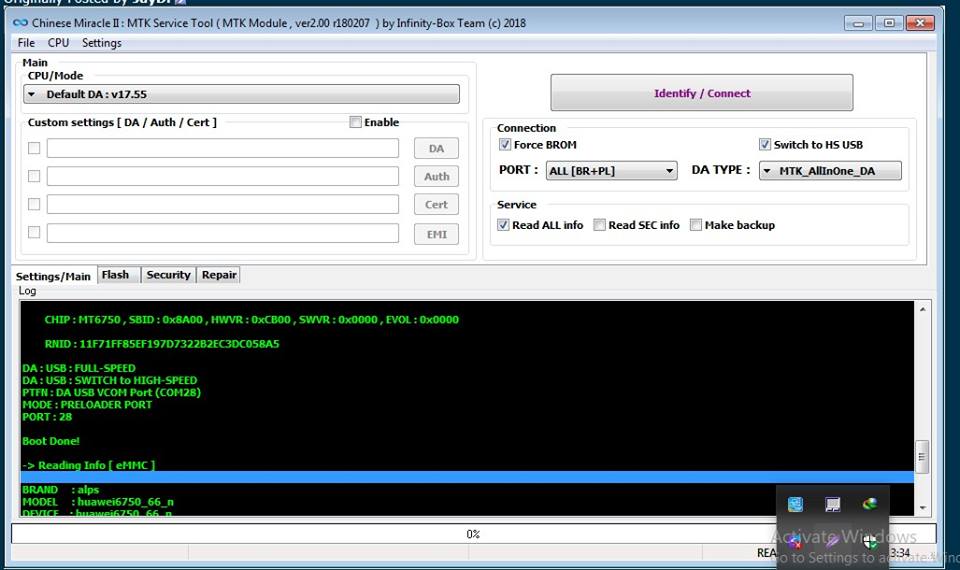The width and height of the screenshot is (960, 570).
Task: Click into the Auth path input field
Action: click(223, 176)
